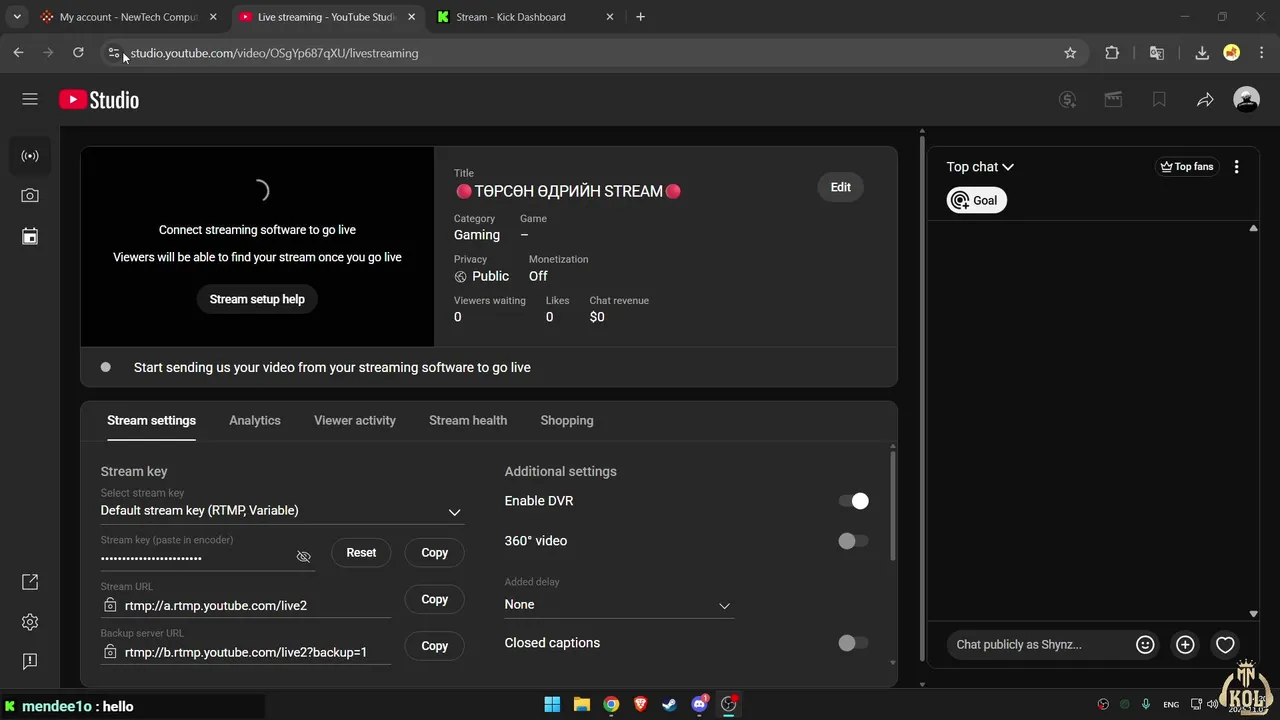The width and height of the screenshot is (1280, 720).
Task: Reload the page
Action: click(78, 53)
